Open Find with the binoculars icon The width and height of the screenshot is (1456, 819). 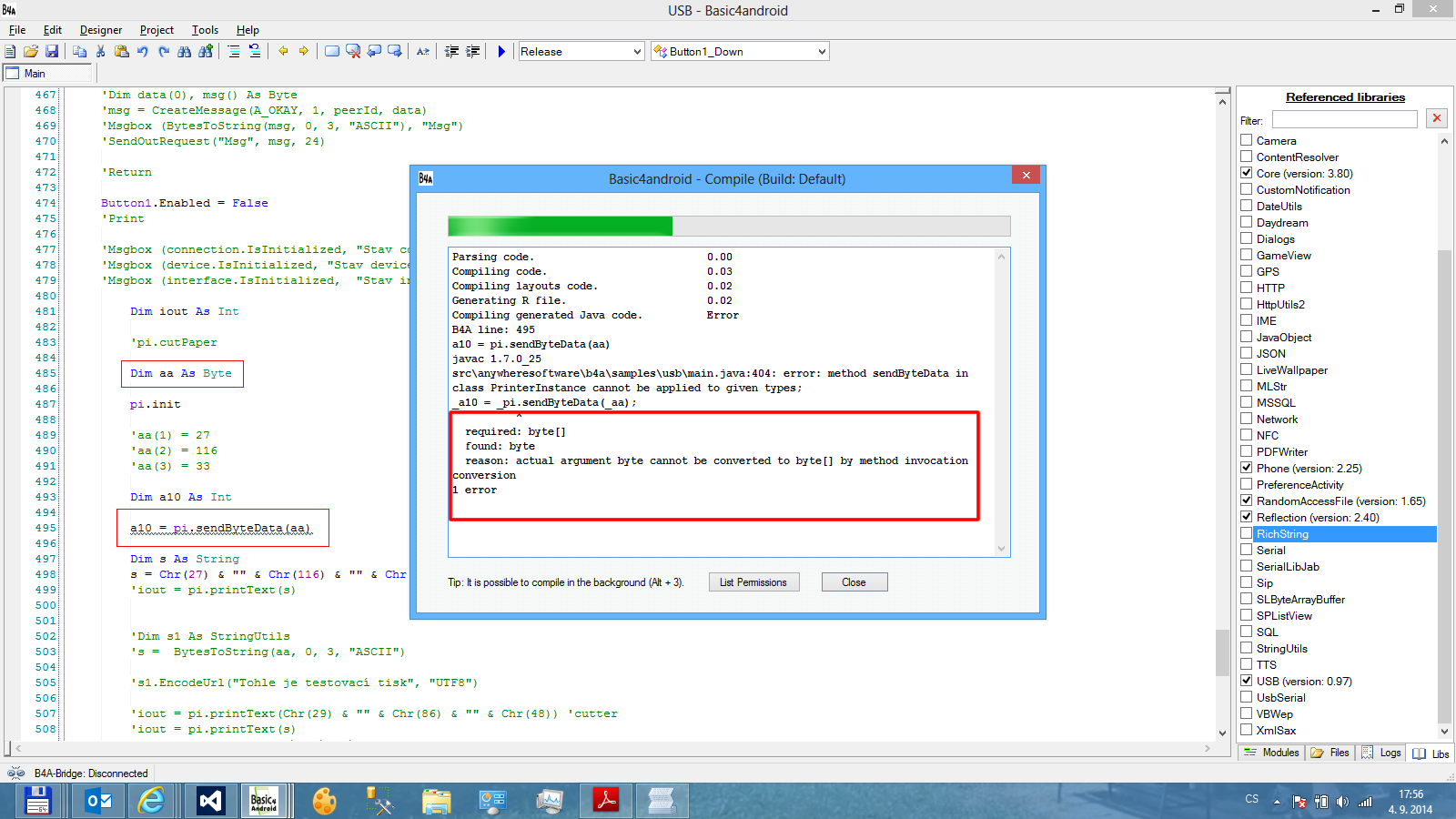pyautogui.click(x=185, y=52)
